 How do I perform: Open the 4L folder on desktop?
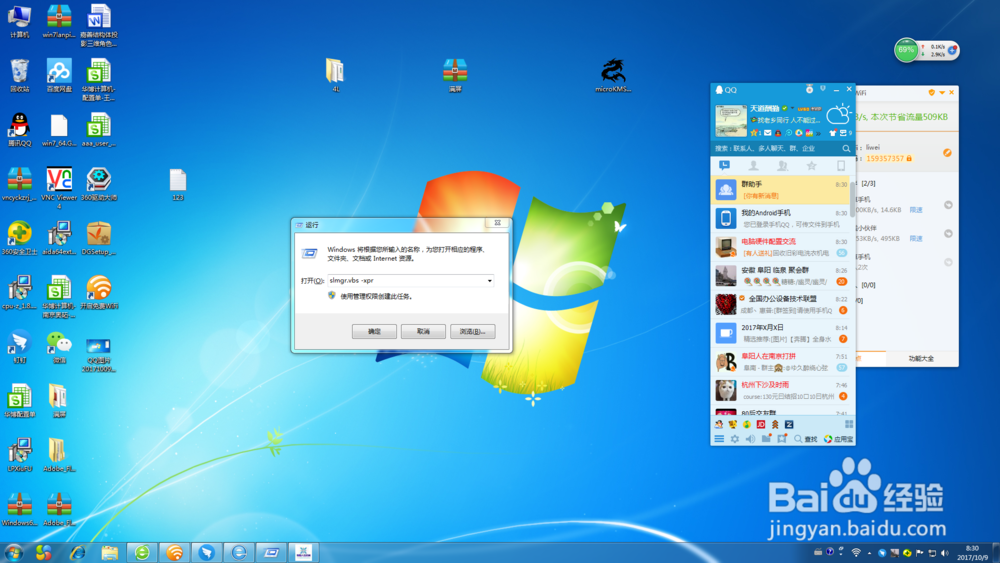(x=335, y=75)
